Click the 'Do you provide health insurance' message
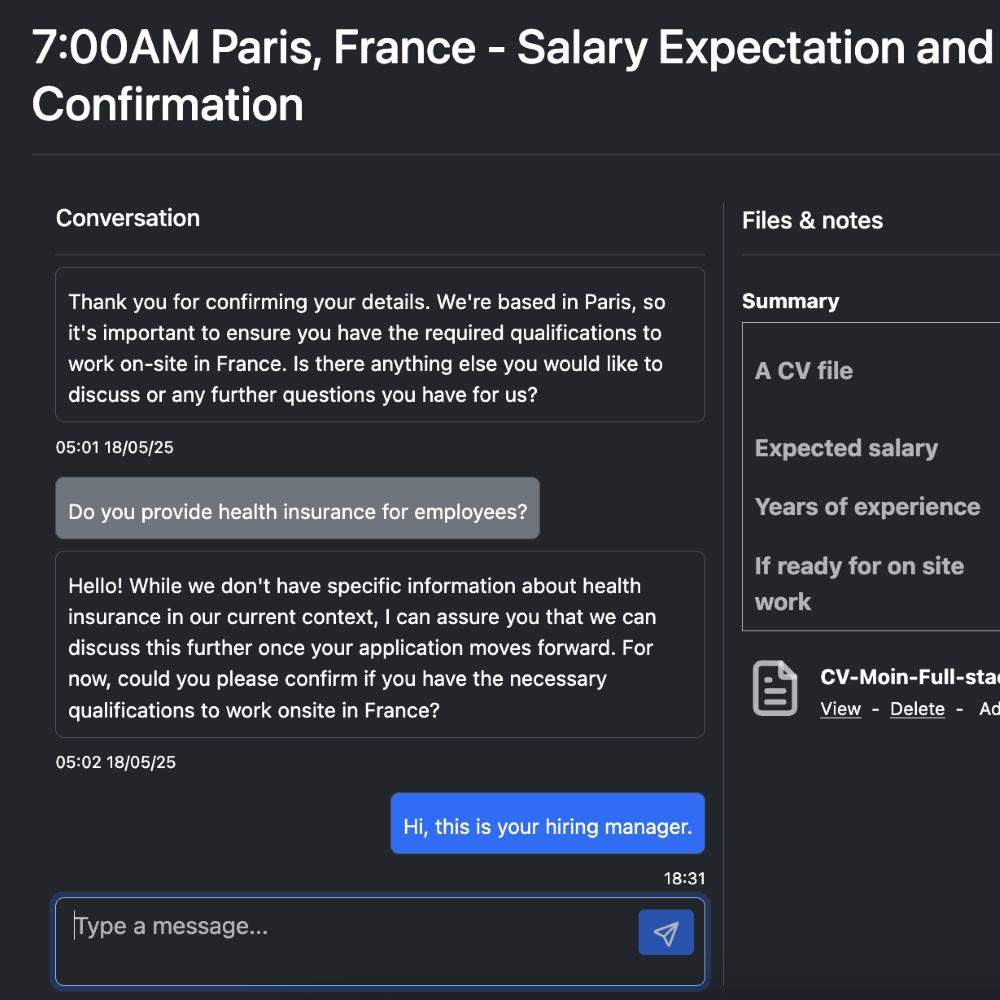Viewport: 1000px width, 1000px height. pyautogui.click(x=297, y=511)
